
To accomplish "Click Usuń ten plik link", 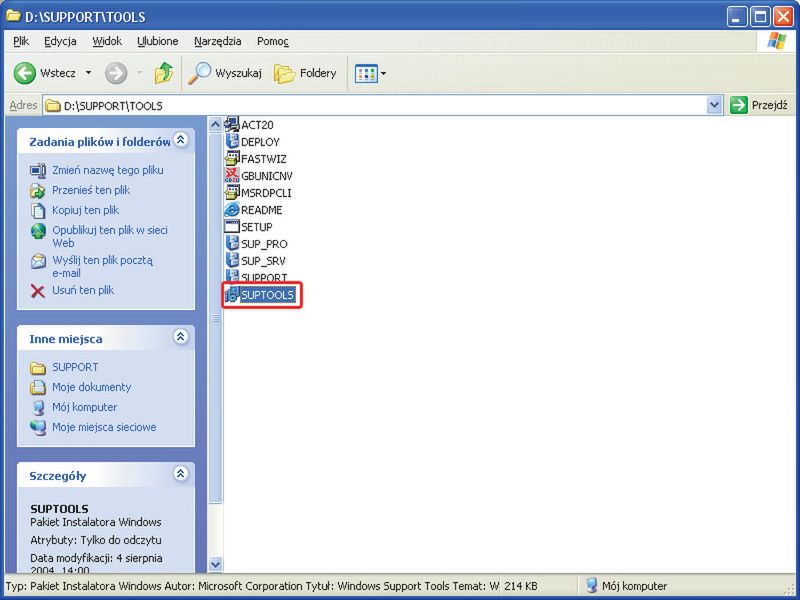I will point(83,290).
